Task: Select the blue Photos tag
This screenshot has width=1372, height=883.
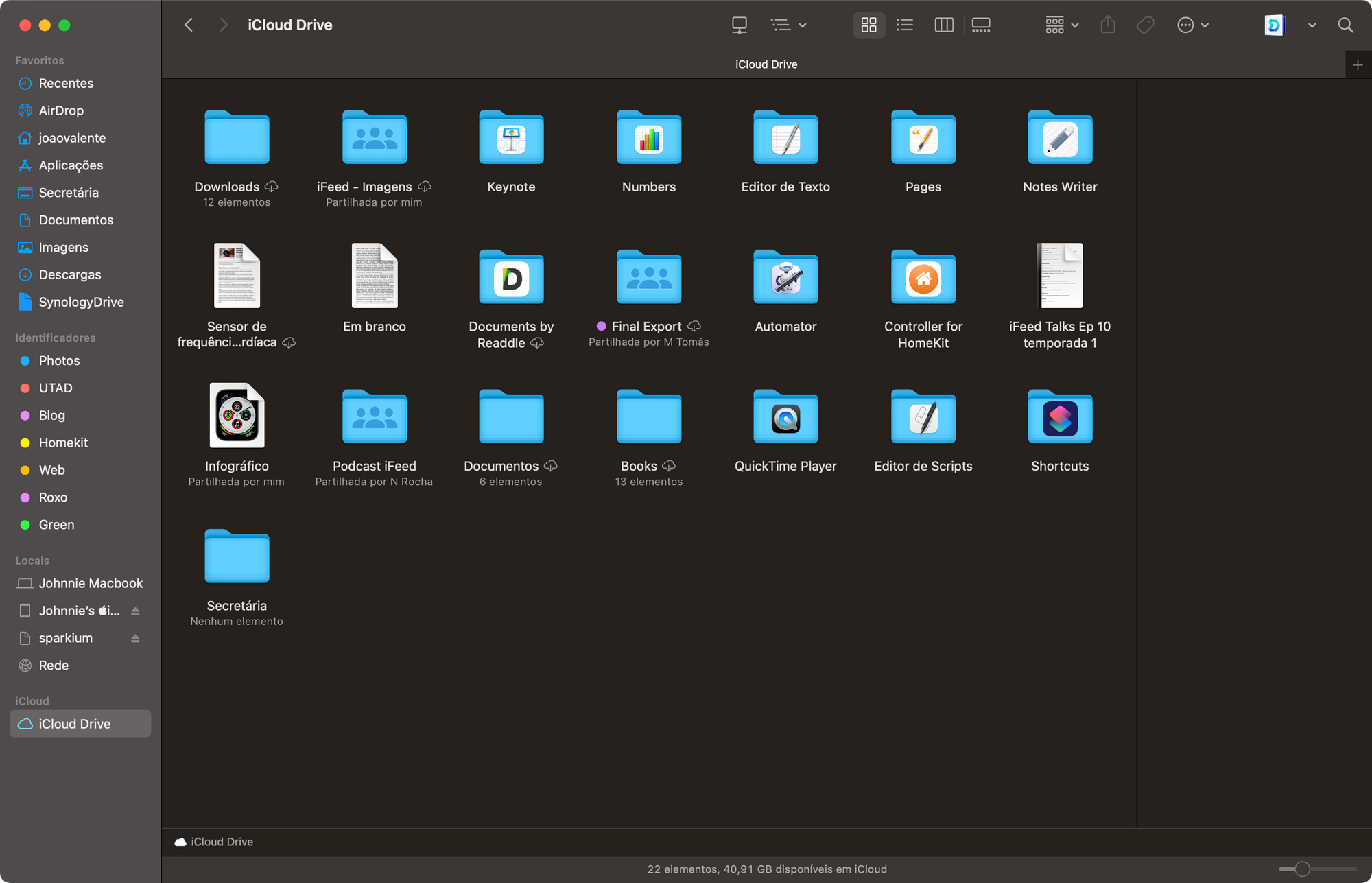Action: click(x=80, y=361)
